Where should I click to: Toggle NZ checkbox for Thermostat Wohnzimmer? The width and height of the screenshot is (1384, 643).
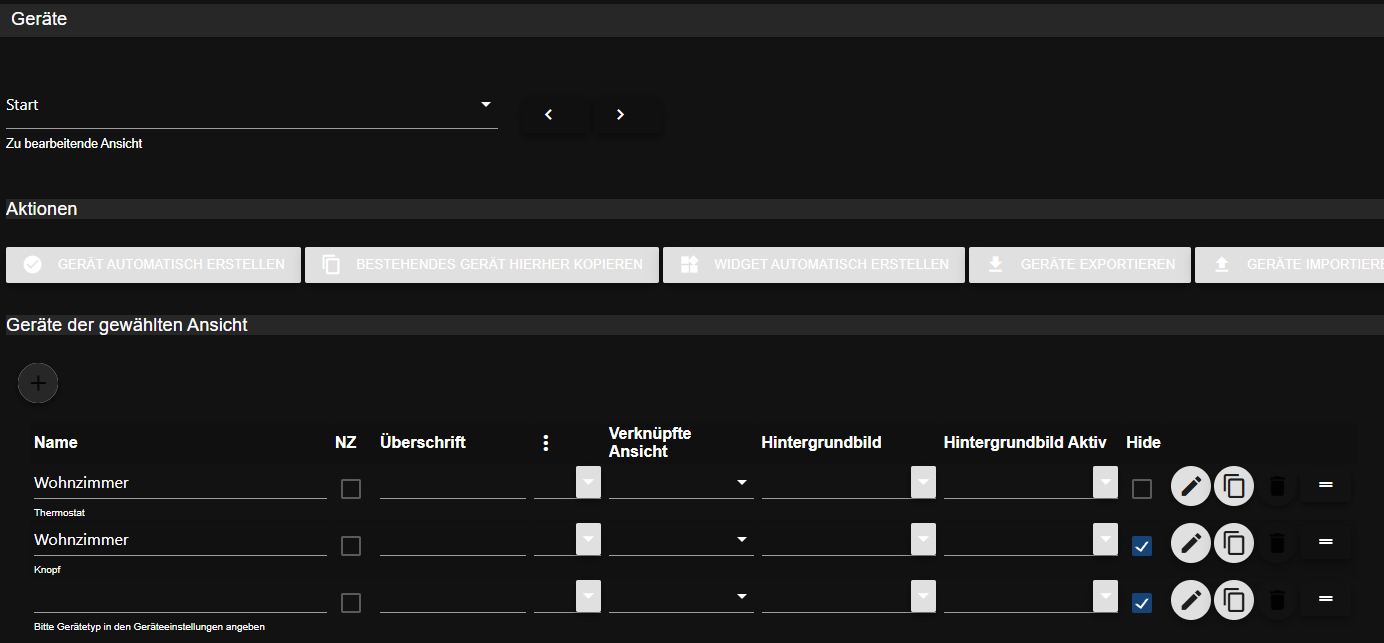tap(351, 489)
